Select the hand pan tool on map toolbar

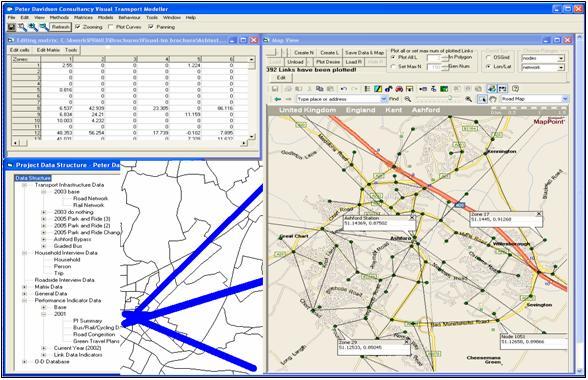(493, 99)
